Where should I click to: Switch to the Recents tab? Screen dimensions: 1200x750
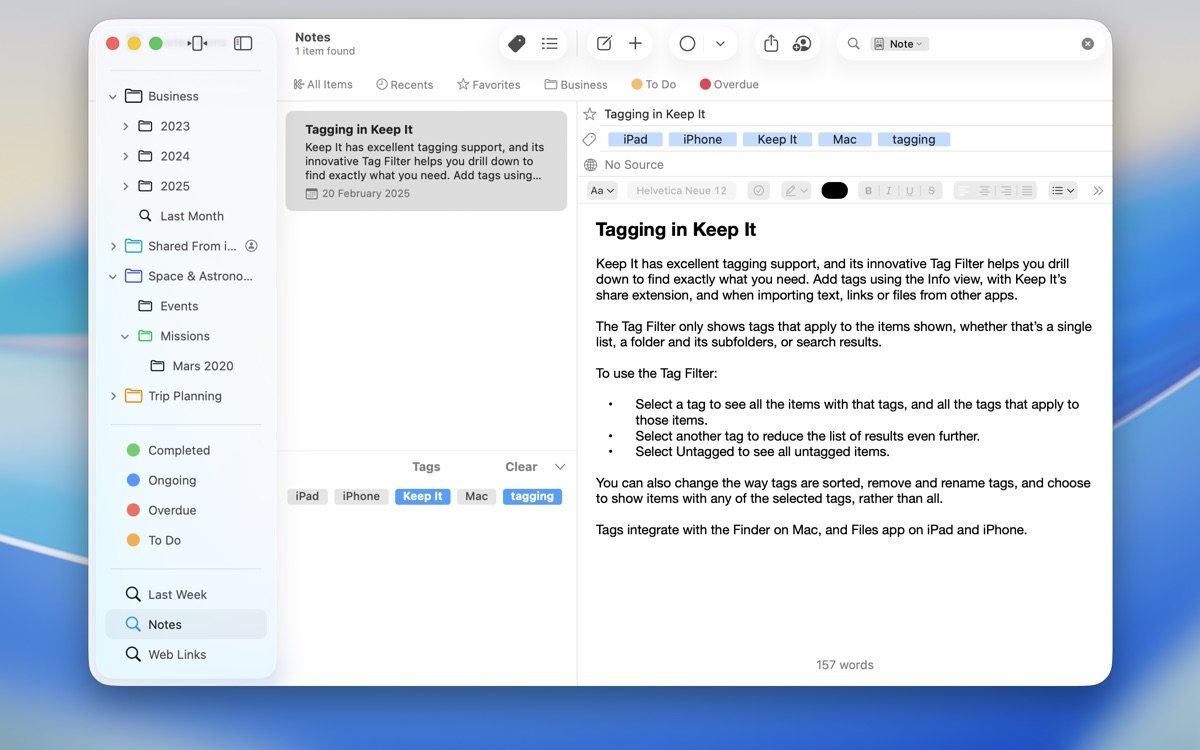(x=405, y=85)
